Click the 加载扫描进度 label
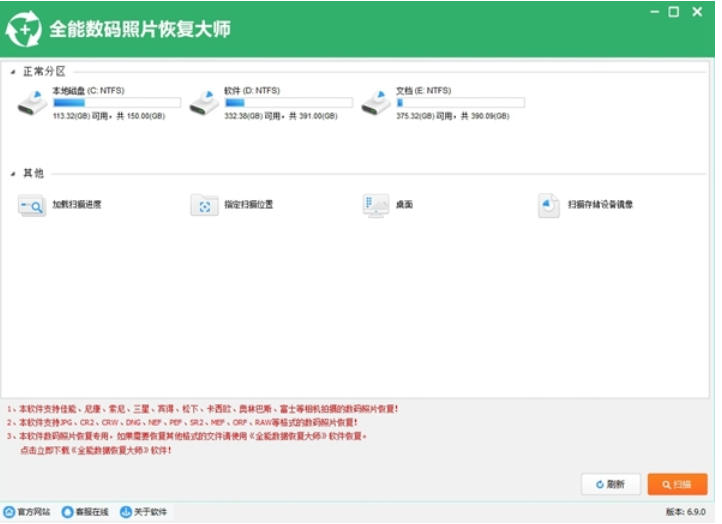 click(x=77, y=204)
